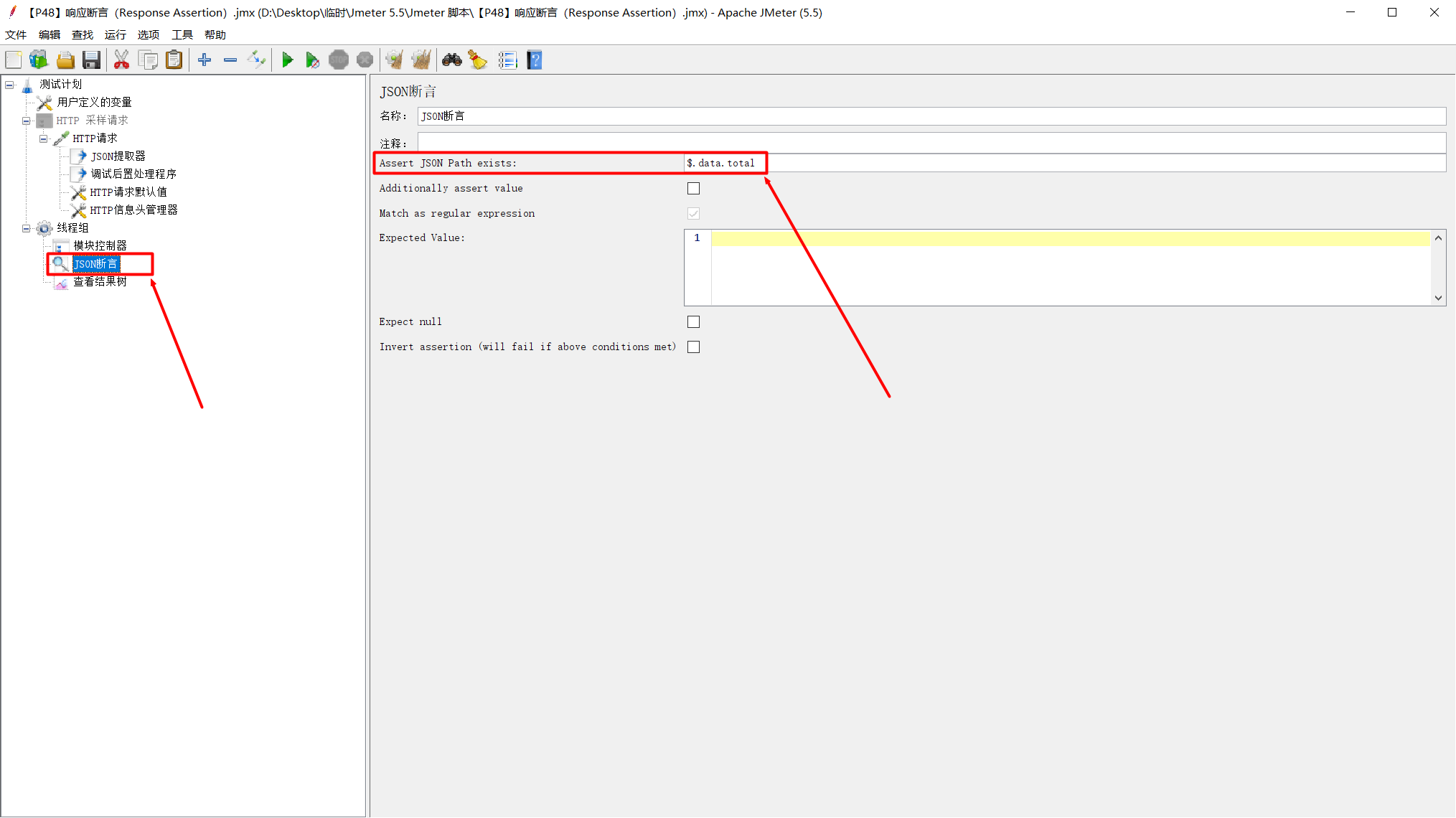Select 查看结果树 label in tree
This screenshot has width=1456, height=818.
coord(100,282)
